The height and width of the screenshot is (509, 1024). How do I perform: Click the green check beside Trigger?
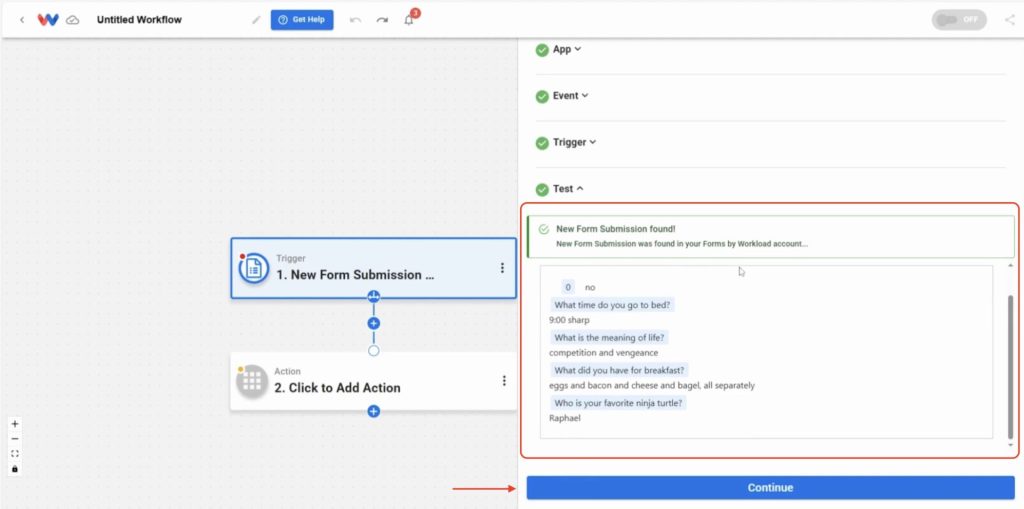542,142
